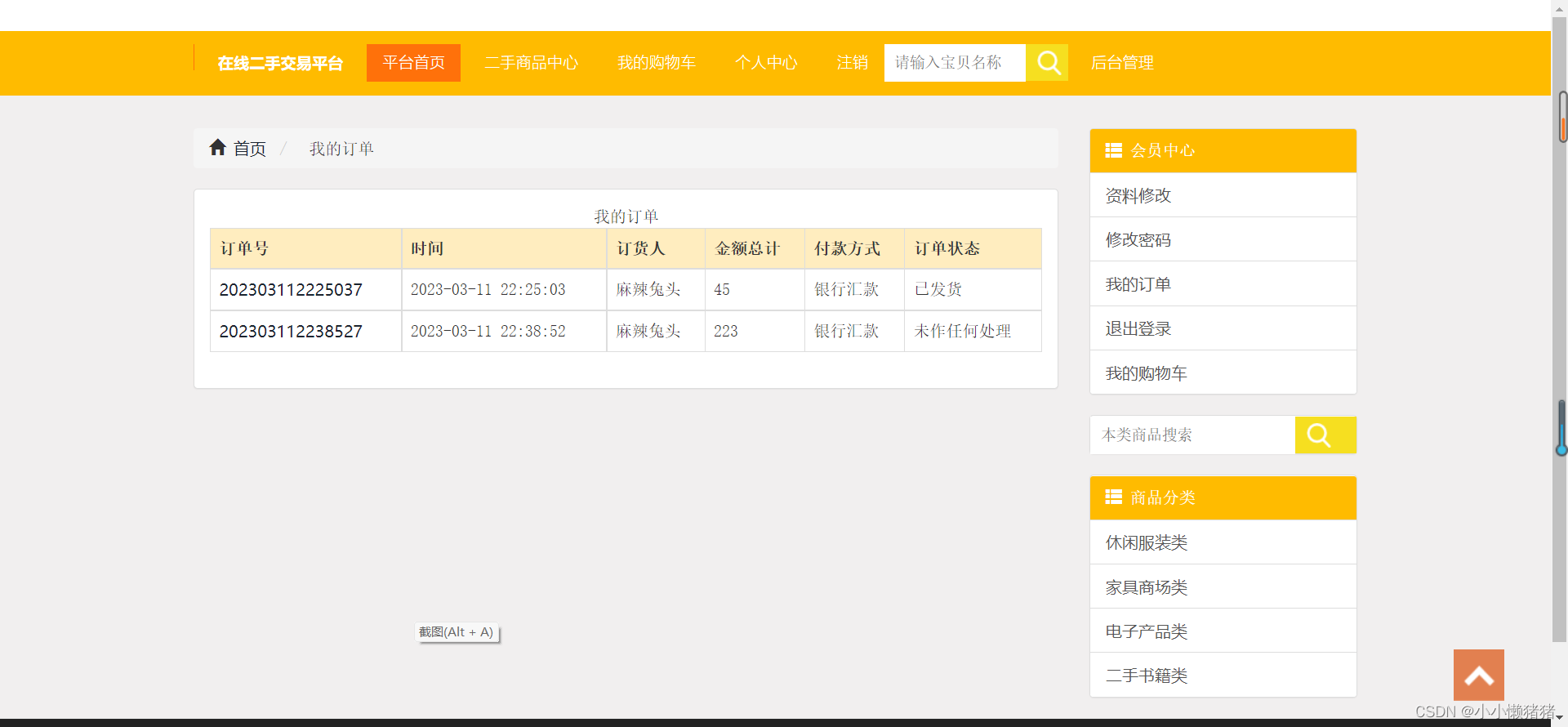Click the list icon beside 商品分类
Screen dimensions: 1568x727
(1113, 497)
